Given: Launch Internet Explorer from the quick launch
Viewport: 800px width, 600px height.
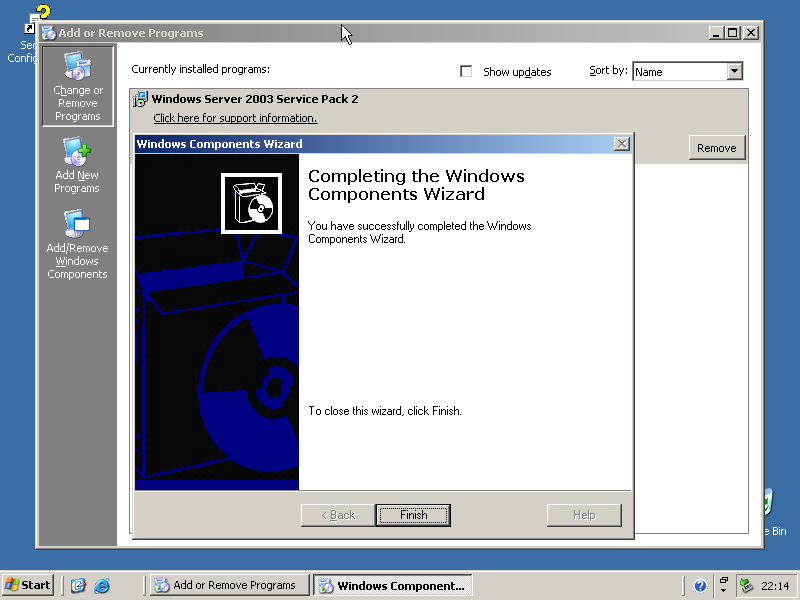Looking at the screenshot, I should (102, 586).
